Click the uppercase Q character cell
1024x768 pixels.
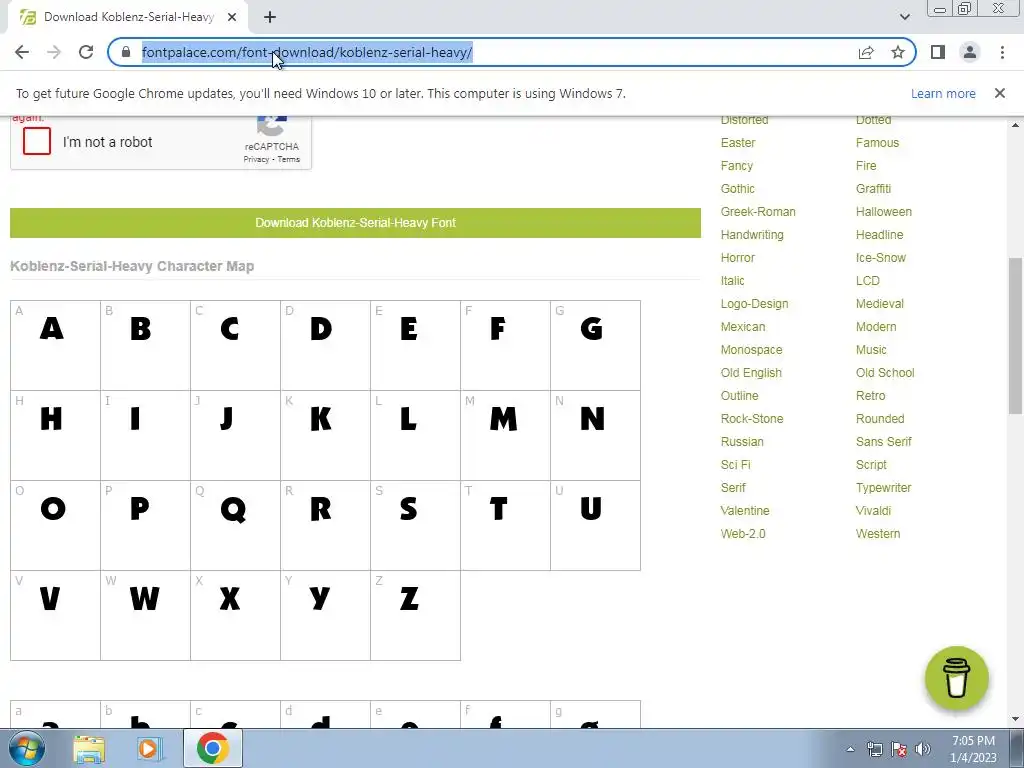click(235, 526)
